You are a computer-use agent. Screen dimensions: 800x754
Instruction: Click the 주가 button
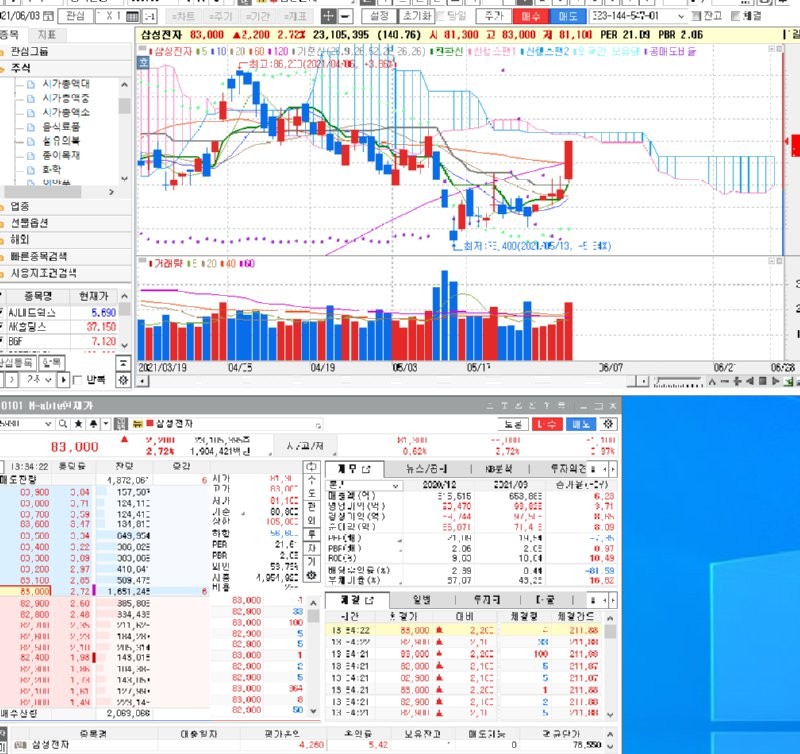[493, 16]
